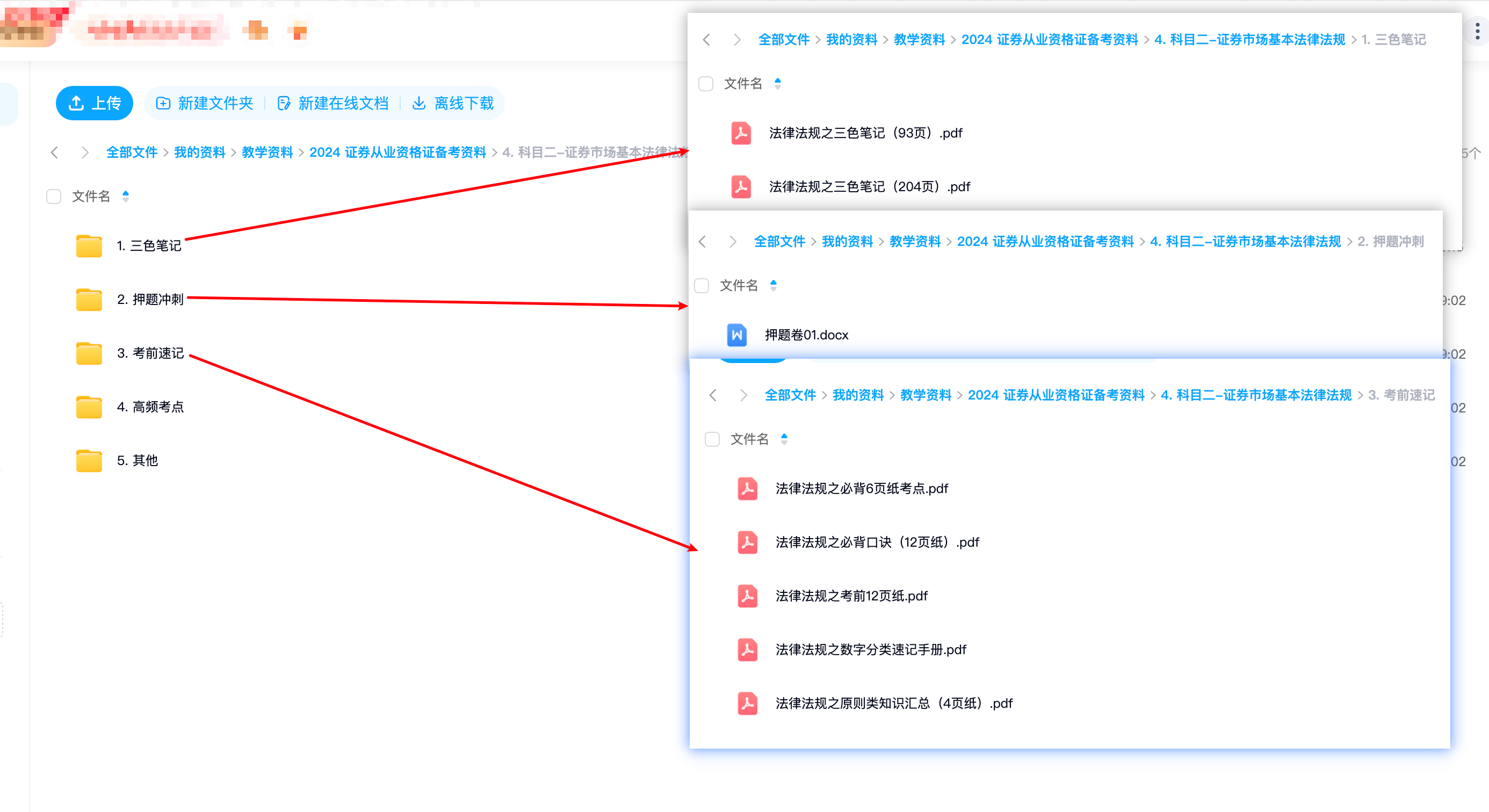This screenshot has height=812, width=1489.
Task: Tick the select-all checkbox in 考前速记 panel
Action: coord(712,439)
